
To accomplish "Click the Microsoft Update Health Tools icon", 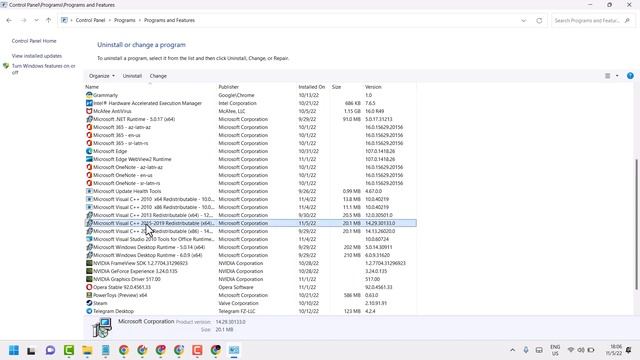I will click(89, 191).
